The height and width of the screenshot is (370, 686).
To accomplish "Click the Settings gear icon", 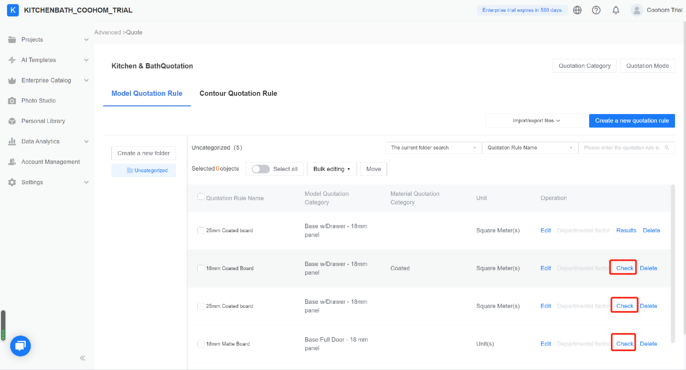I will tap(12, 182).
